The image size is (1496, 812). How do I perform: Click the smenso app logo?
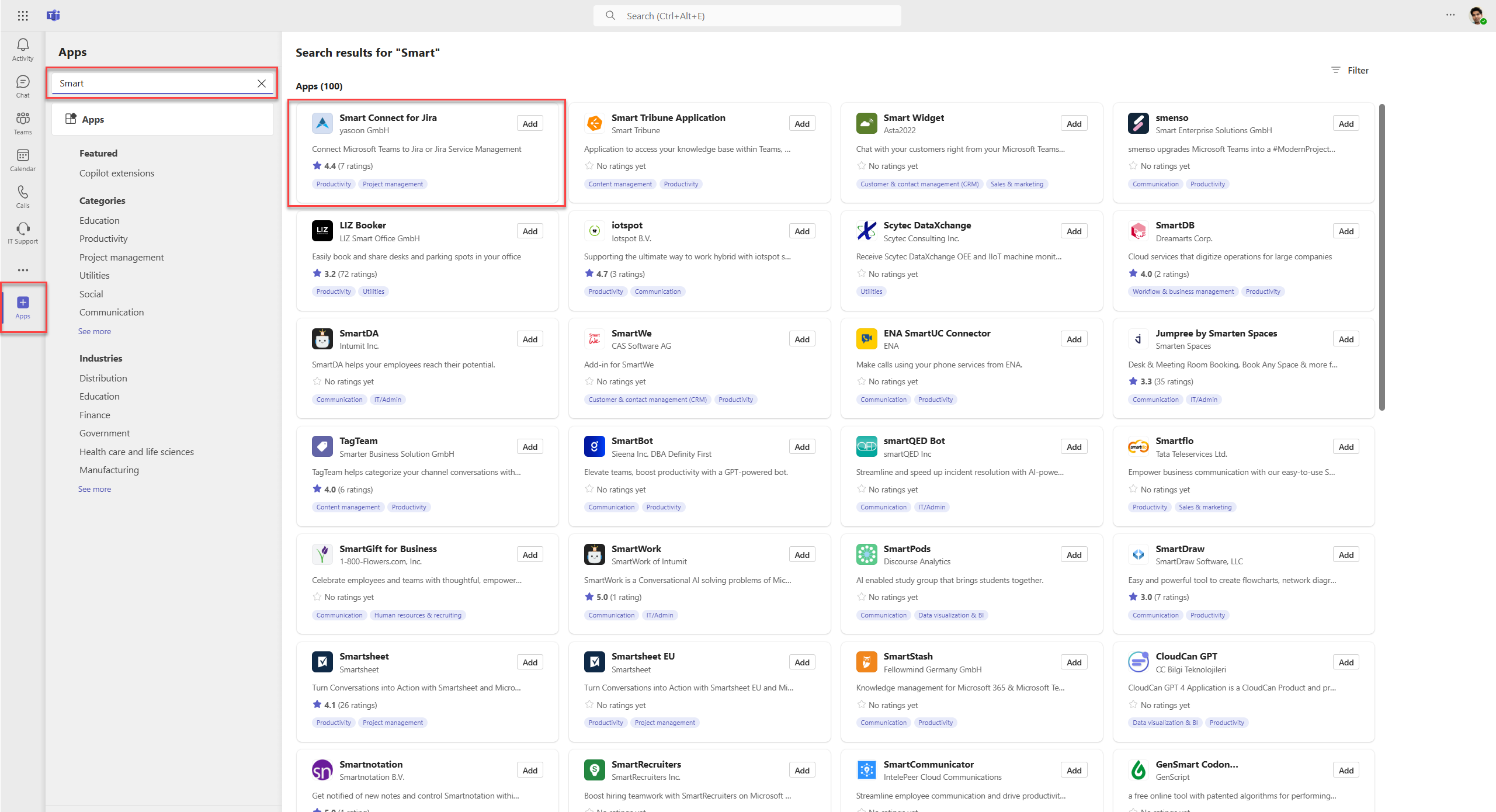coord(1139,123)
